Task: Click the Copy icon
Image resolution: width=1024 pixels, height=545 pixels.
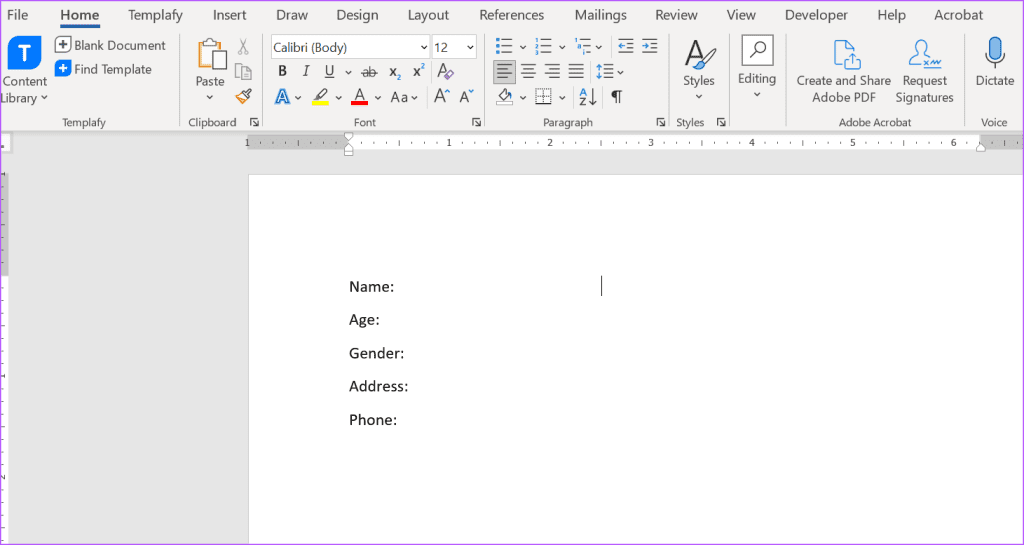Action: click(x=243, y=71)
